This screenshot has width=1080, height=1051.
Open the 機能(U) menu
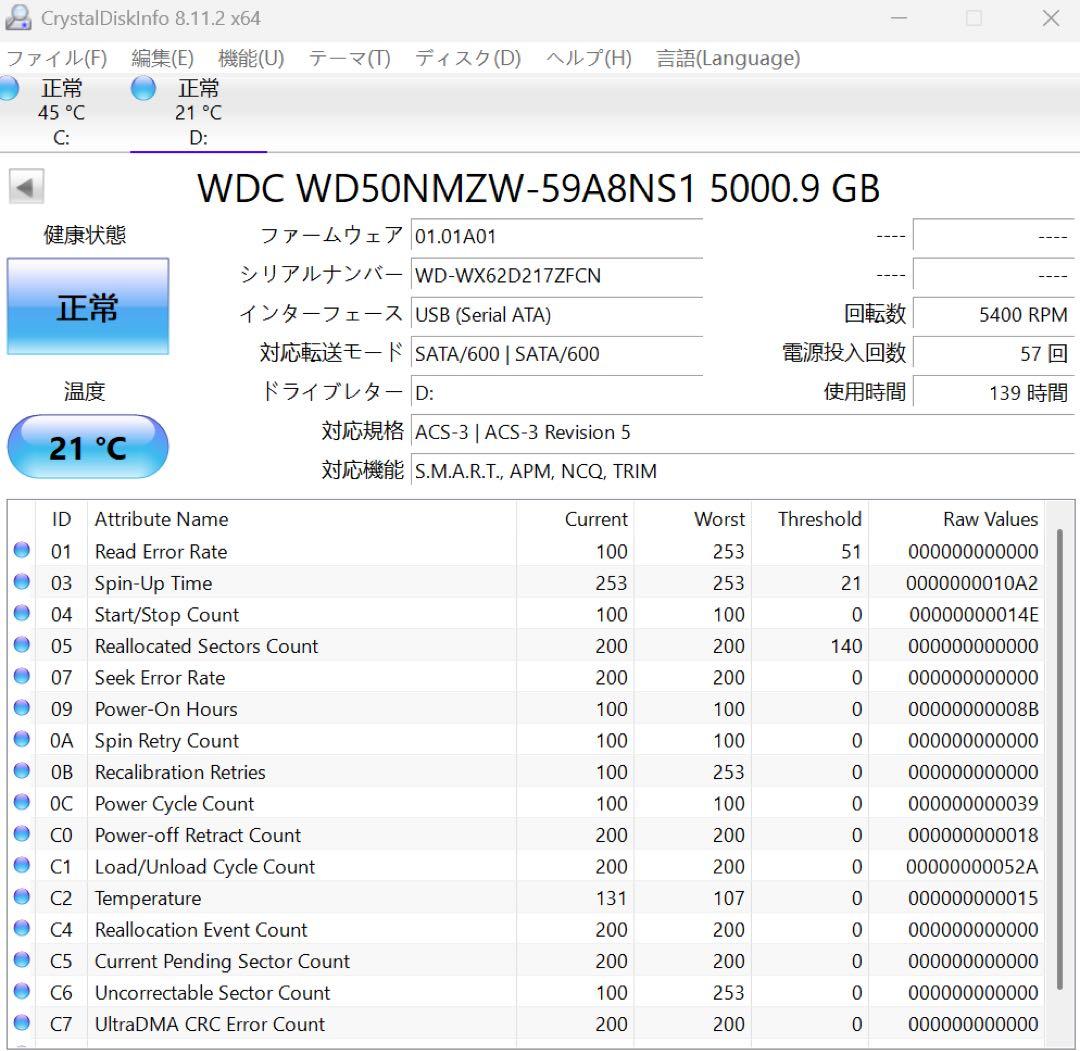pos(248,59)
